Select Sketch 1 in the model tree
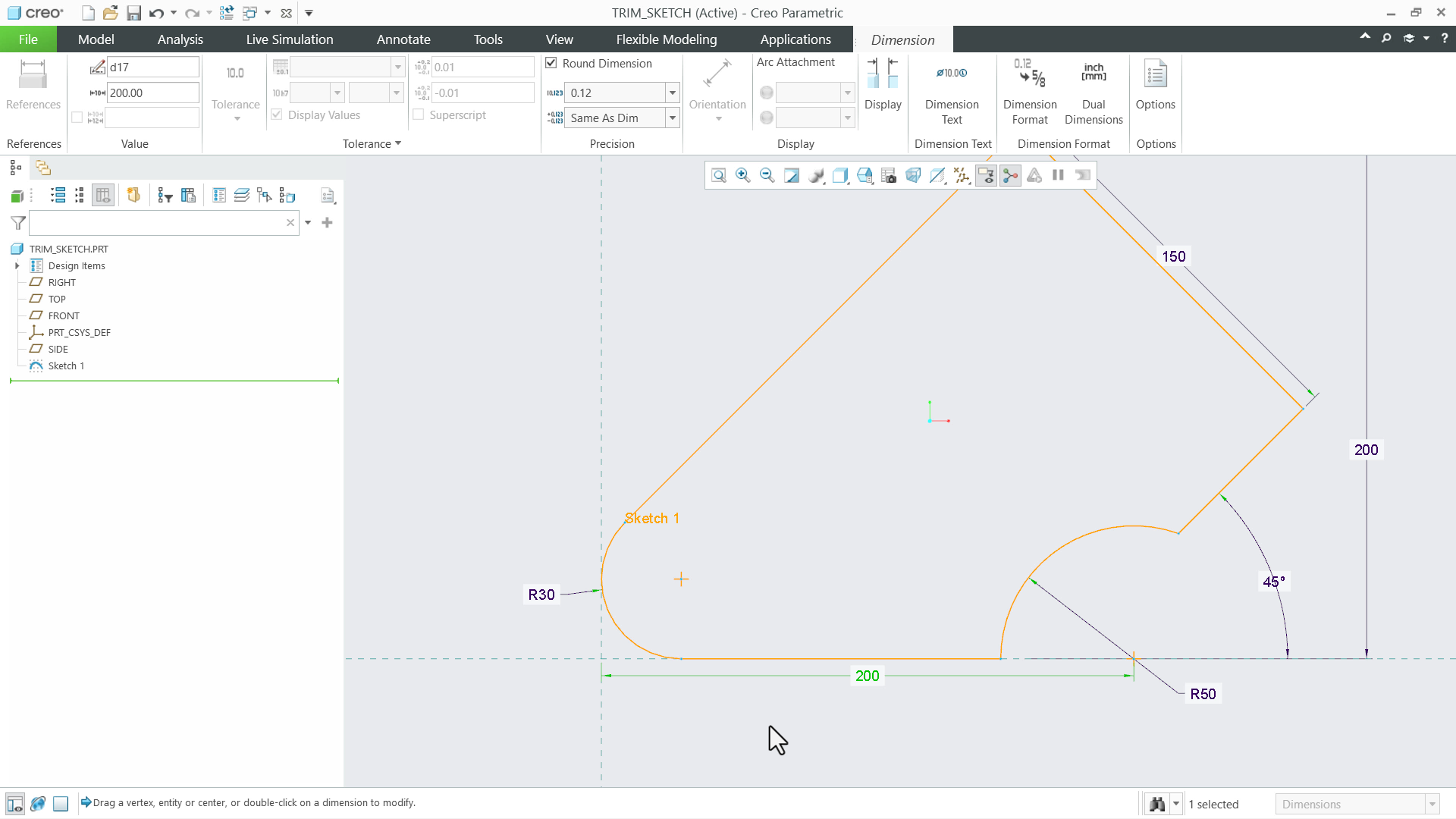Screen dimensions: 1456x819 pyautogui.click(x=66, y=366)
